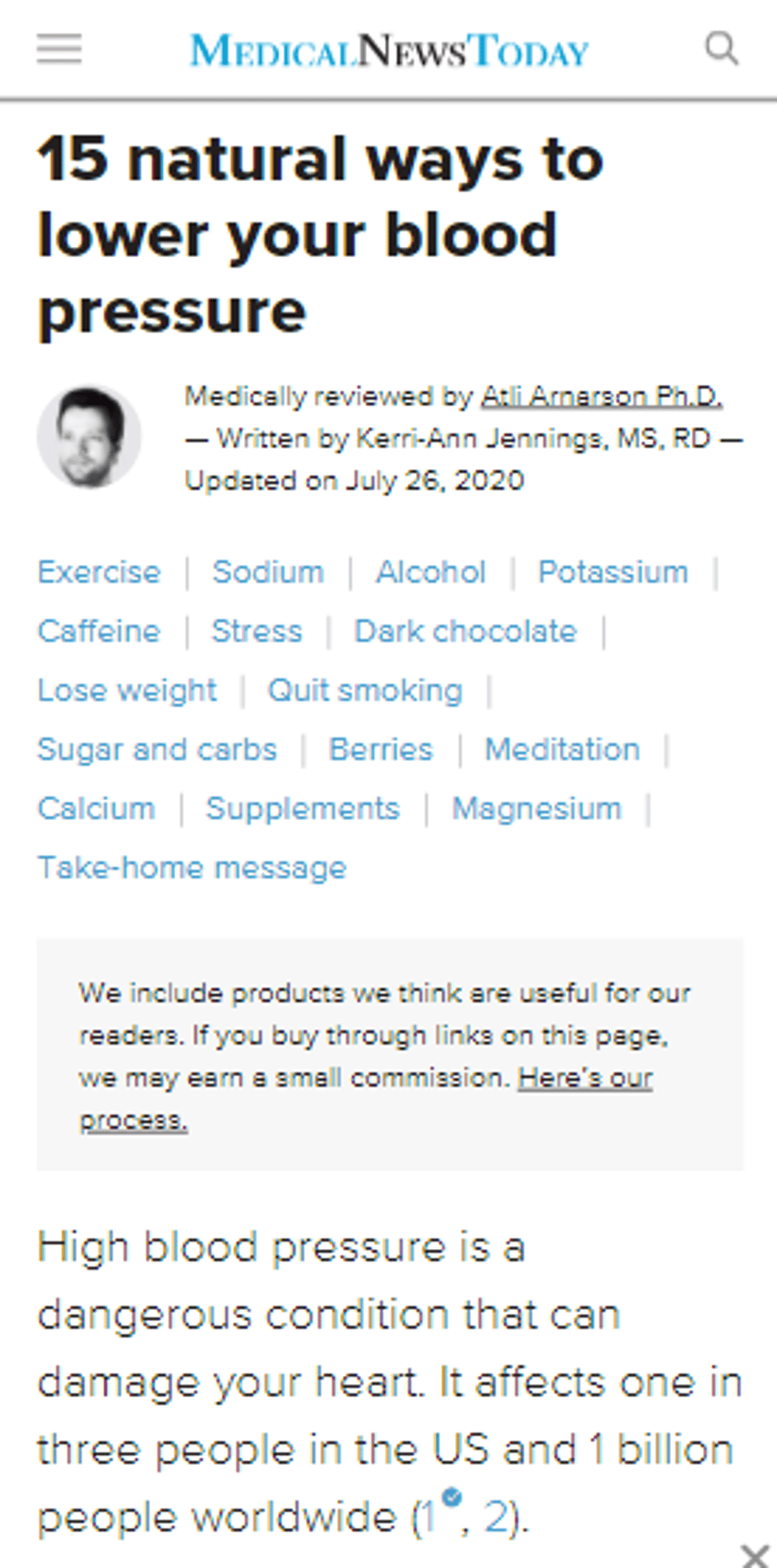Open the Quit smoking section
Image resolution: width=777 pixels, height=1568 pixels.
point(365,690)
